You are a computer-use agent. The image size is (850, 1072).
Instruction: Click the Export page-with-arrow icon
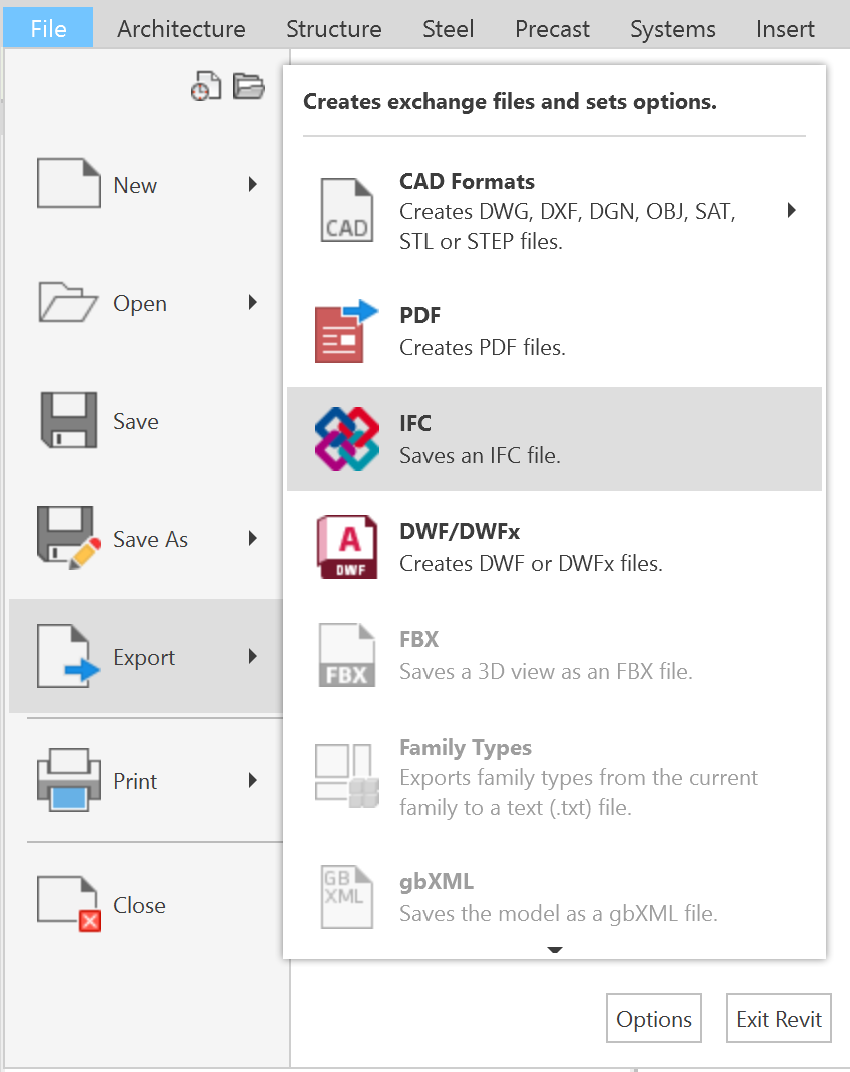(68, 656)
